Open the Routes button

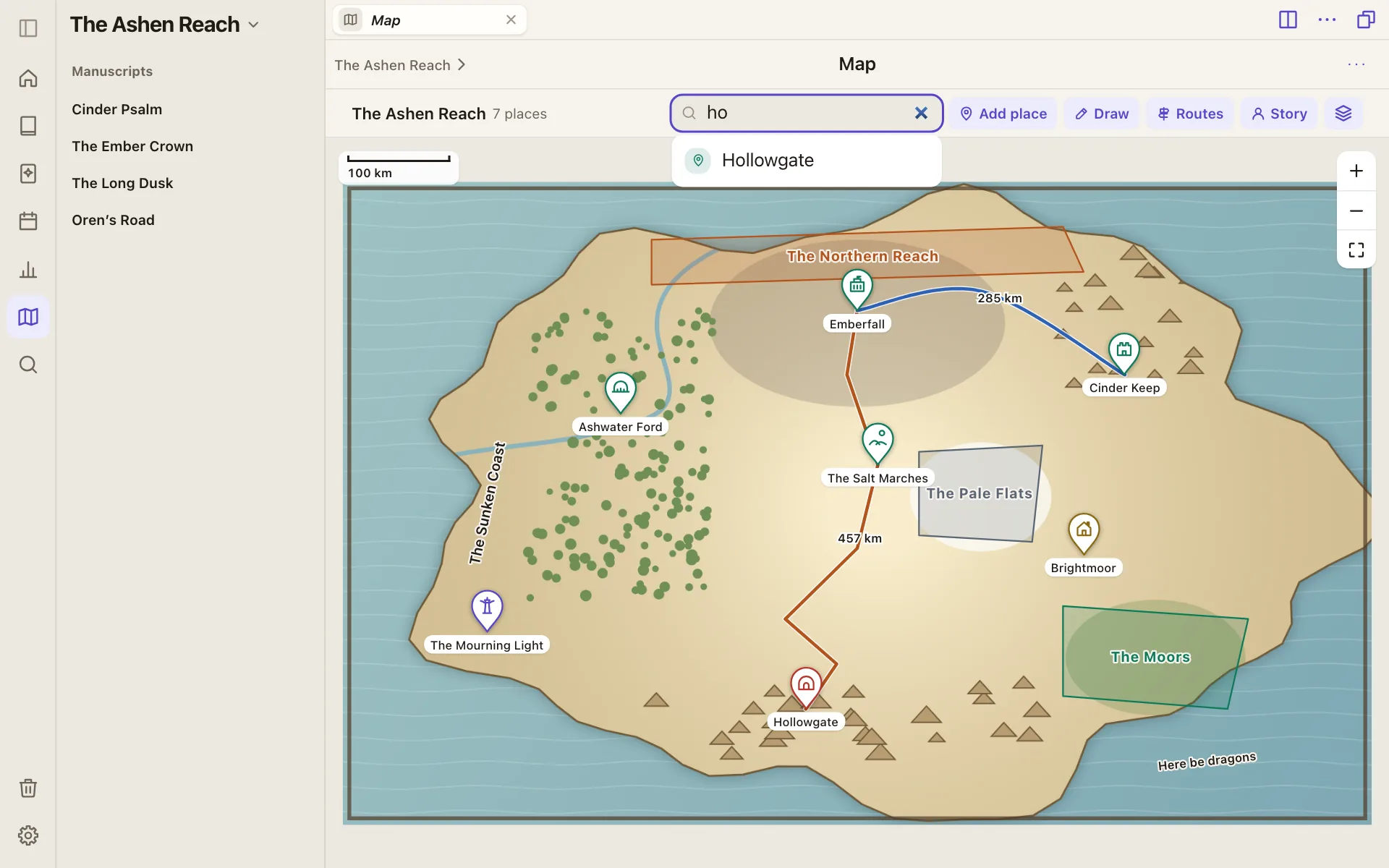point(1190,114)
